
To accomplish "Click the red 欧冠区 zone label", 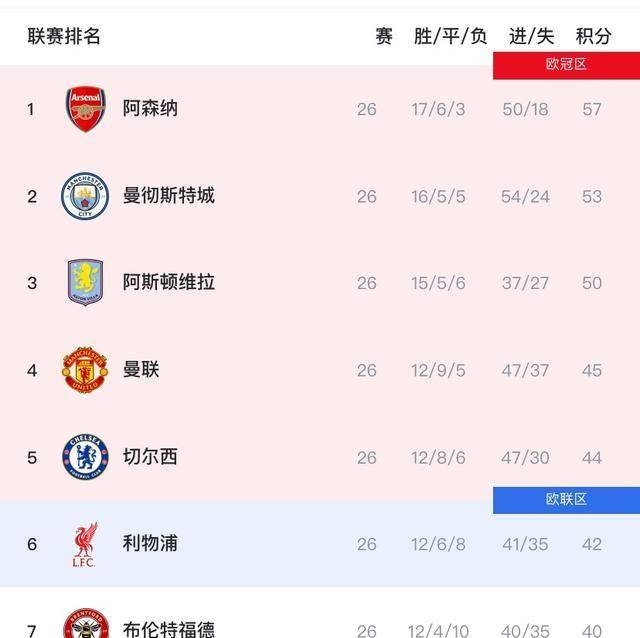I will (566, 65).
